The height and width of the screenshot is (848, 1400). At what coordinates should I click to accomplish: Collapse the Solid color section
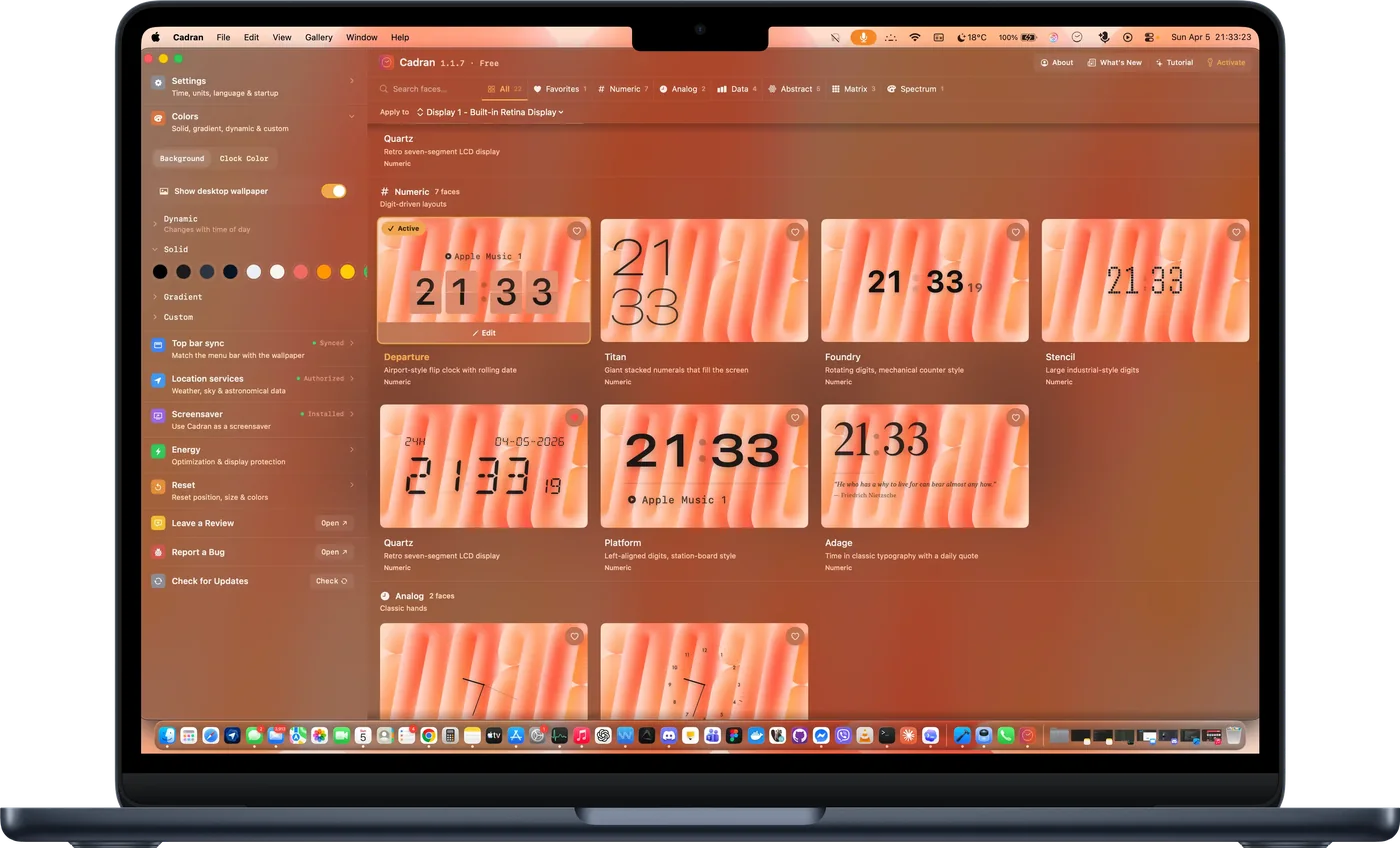pyautogui.click(x=155, y=250)
